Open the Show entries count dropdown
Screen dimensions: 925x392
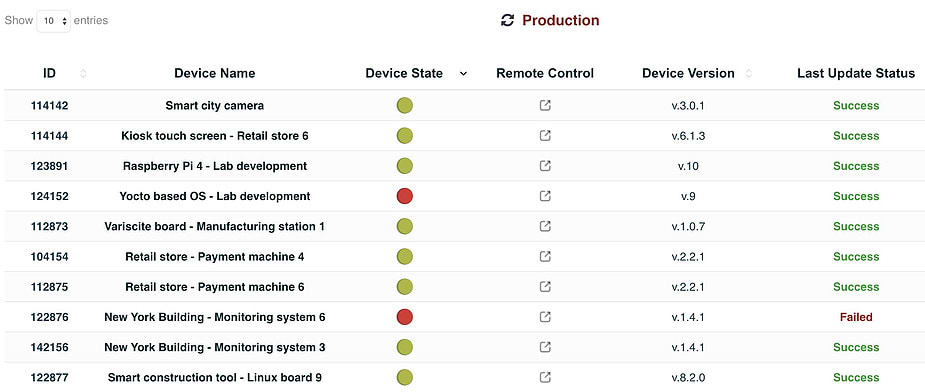click(x=54, y=21)
